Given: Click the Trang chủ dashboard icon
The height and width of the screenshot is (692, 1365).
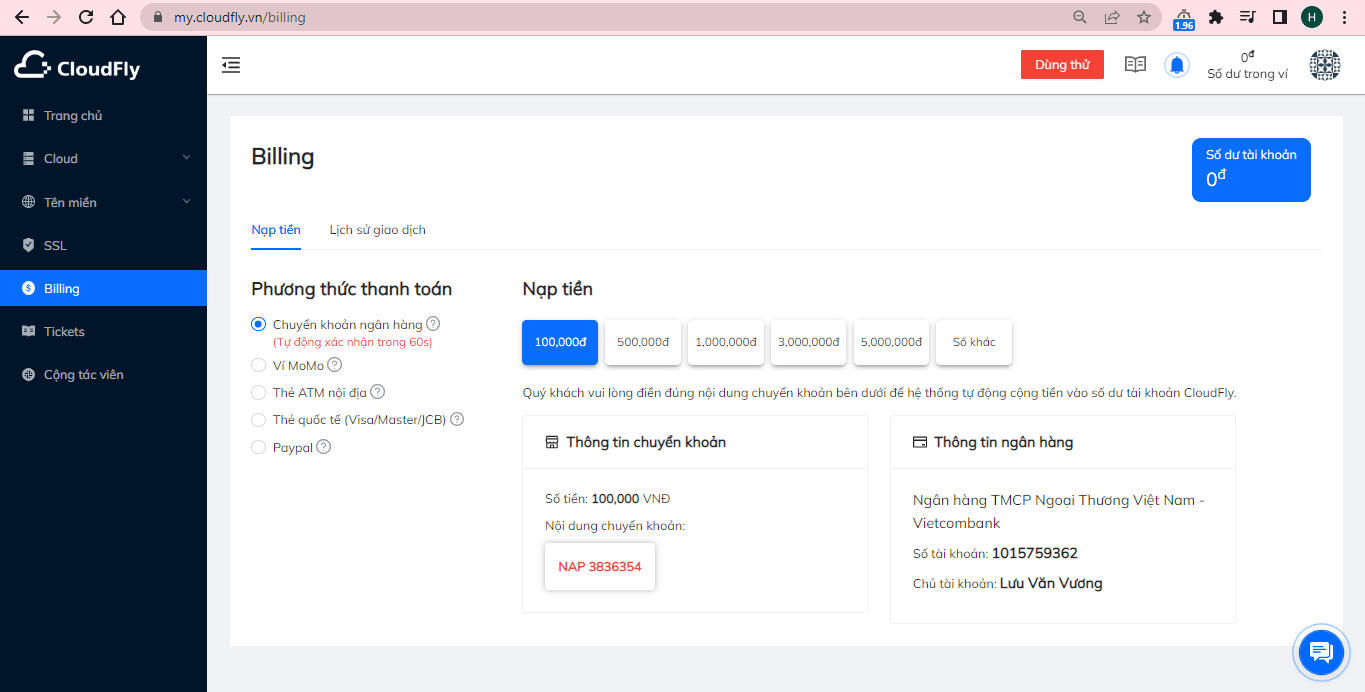Looking at the screenshot, I should 28,116.
